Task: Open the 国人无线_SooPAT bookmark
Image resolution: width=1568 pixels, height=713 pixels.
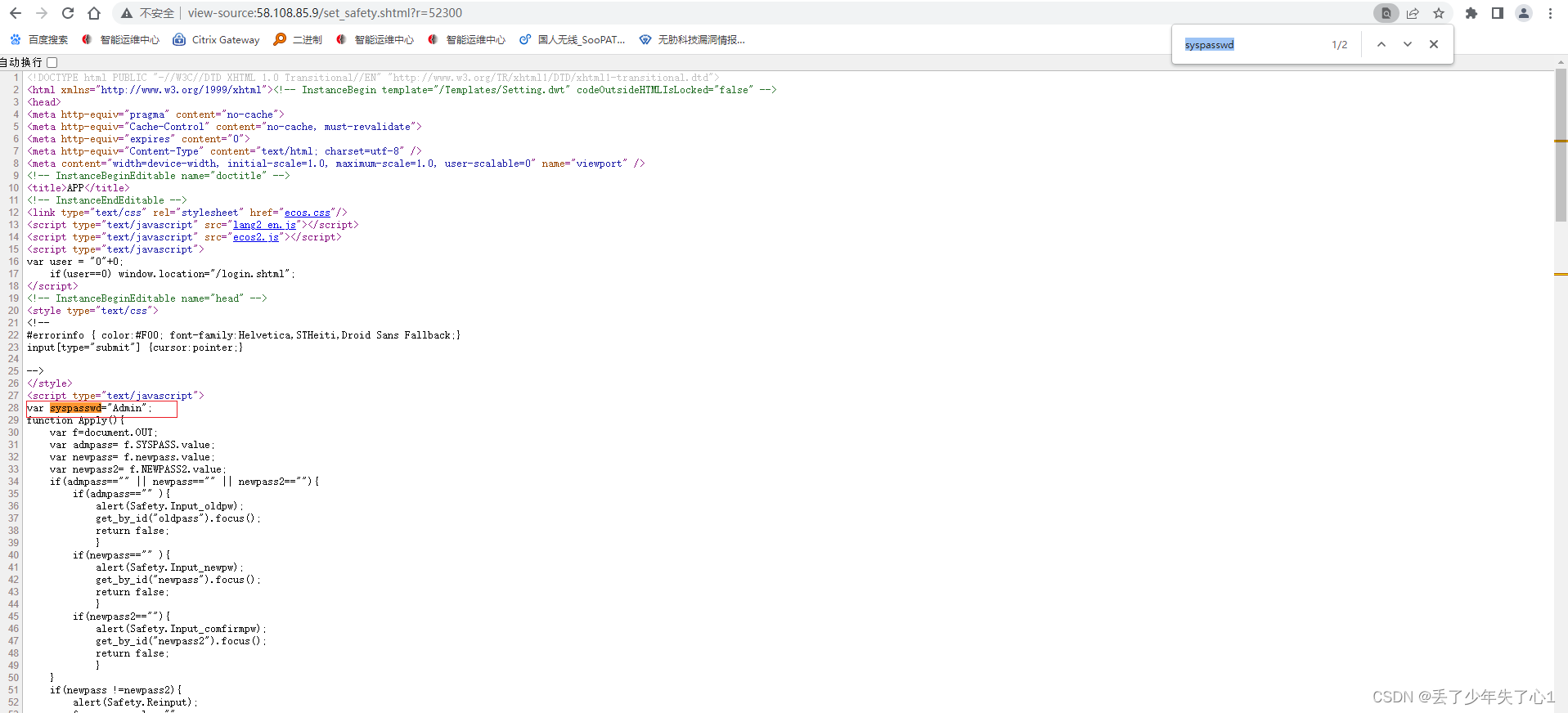Action: [572, 39]
